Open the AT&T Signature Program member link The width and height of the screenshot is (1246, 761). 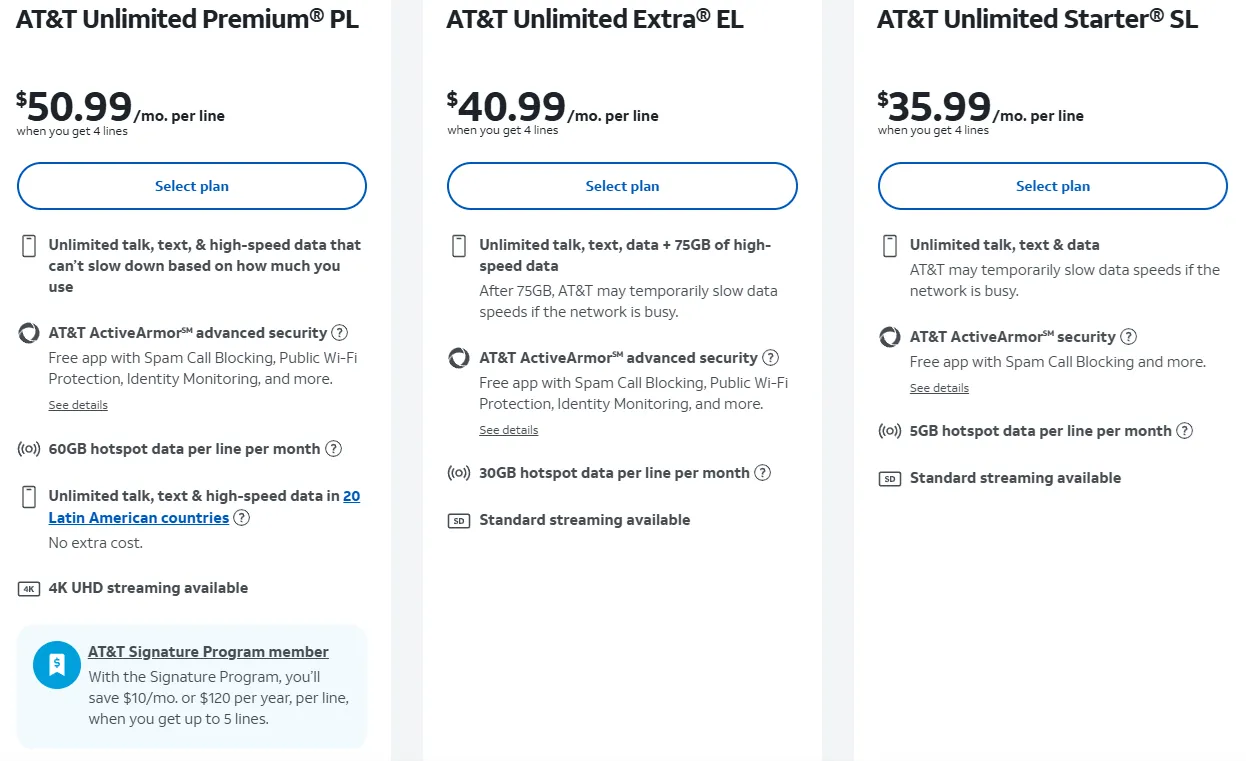point(208,652)
